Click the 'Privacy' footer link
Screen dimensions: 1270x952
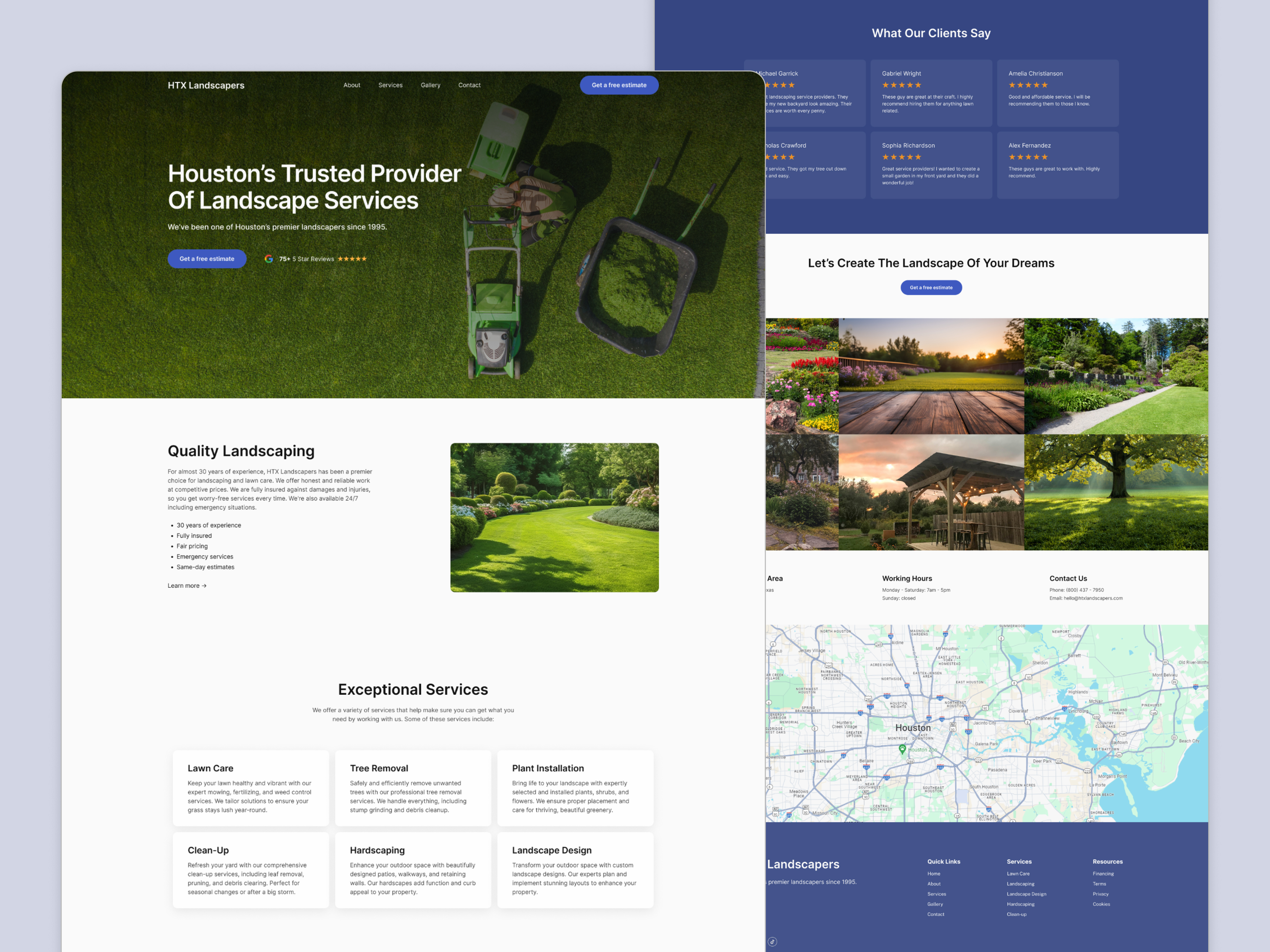pos(1101,894)
